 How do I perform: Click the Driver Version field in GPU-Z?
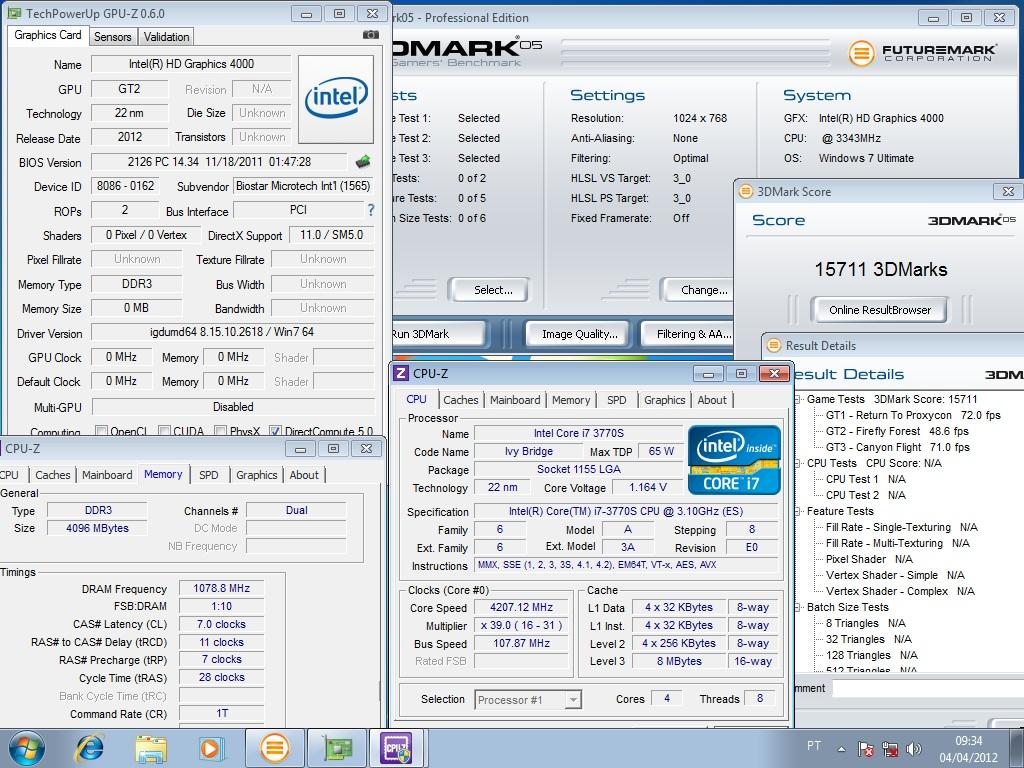pos(232,332)
